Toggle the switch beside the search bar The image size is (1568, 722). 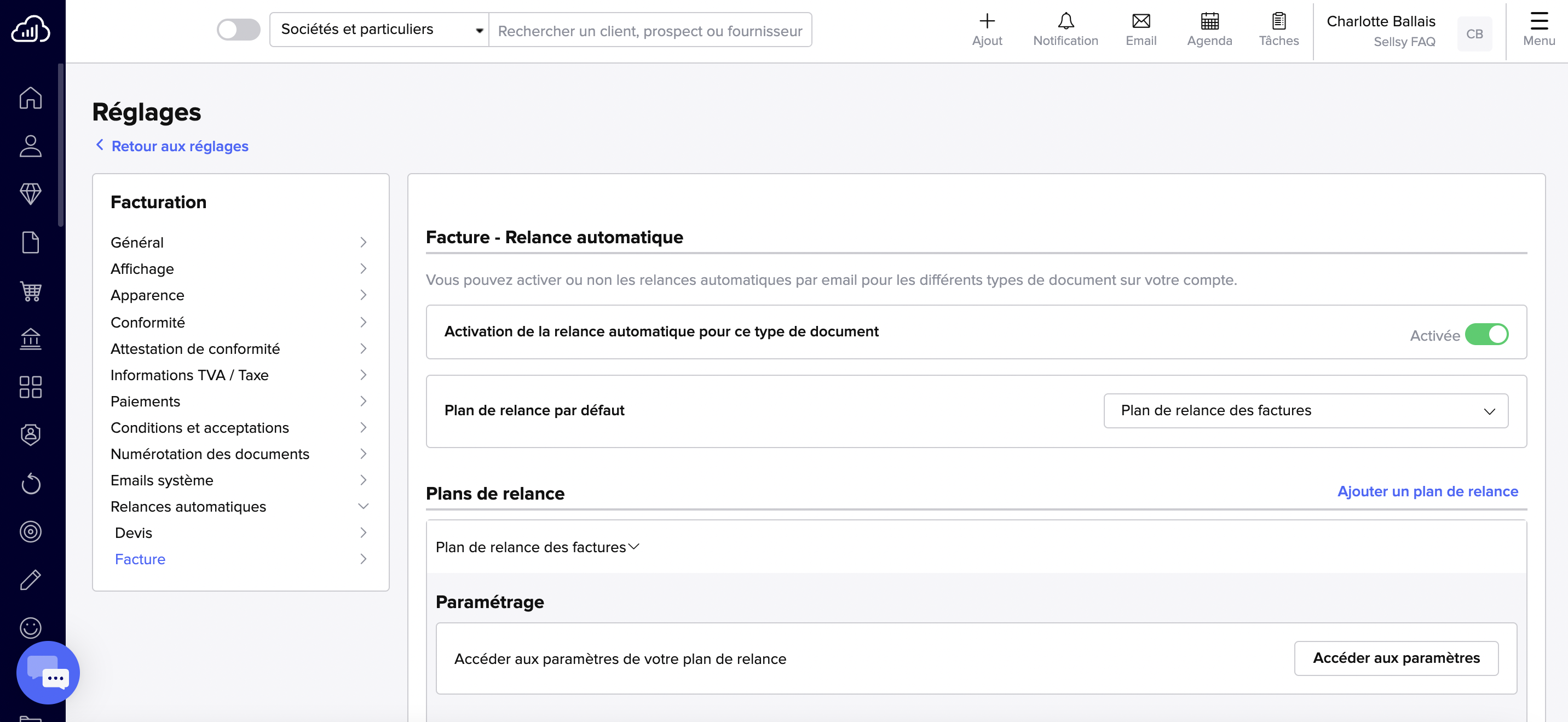coord(238,29)
